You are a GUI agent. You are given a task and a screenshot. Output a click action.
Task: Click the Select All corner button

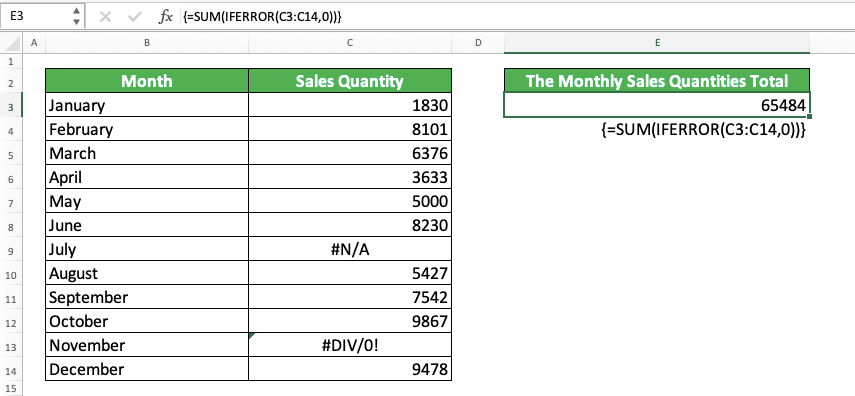11,43
